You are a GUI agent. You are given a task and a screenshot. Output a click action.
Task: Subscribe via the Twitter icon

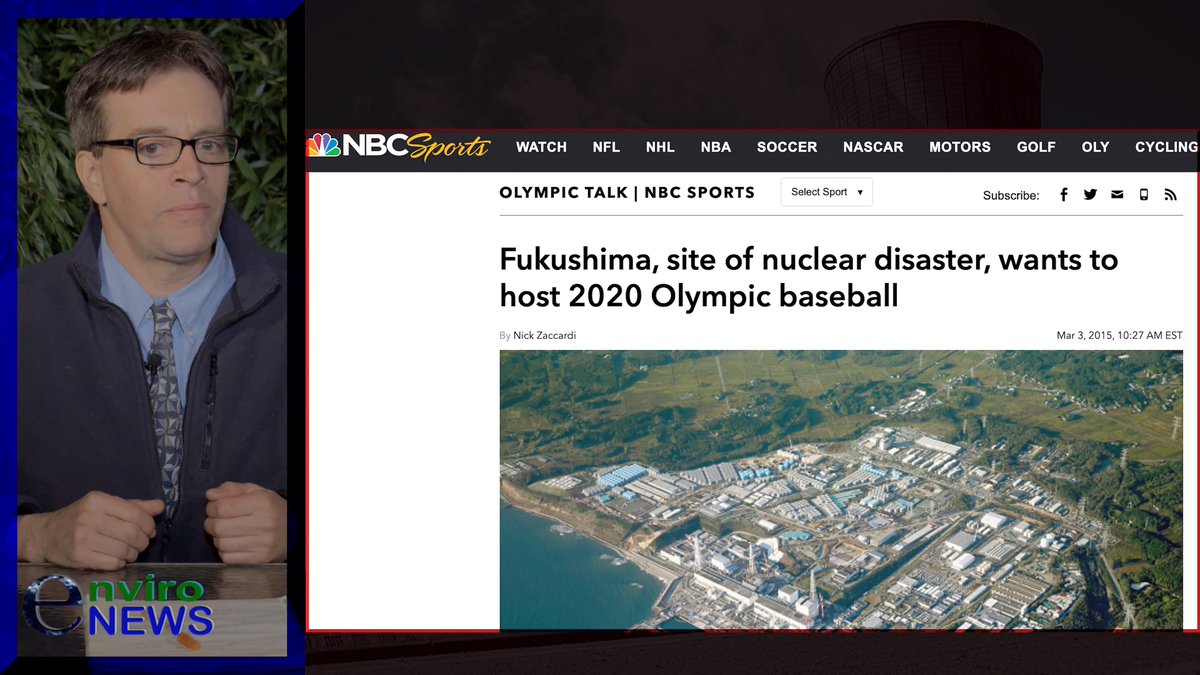pyautogui.click(x=1090, y=194)
